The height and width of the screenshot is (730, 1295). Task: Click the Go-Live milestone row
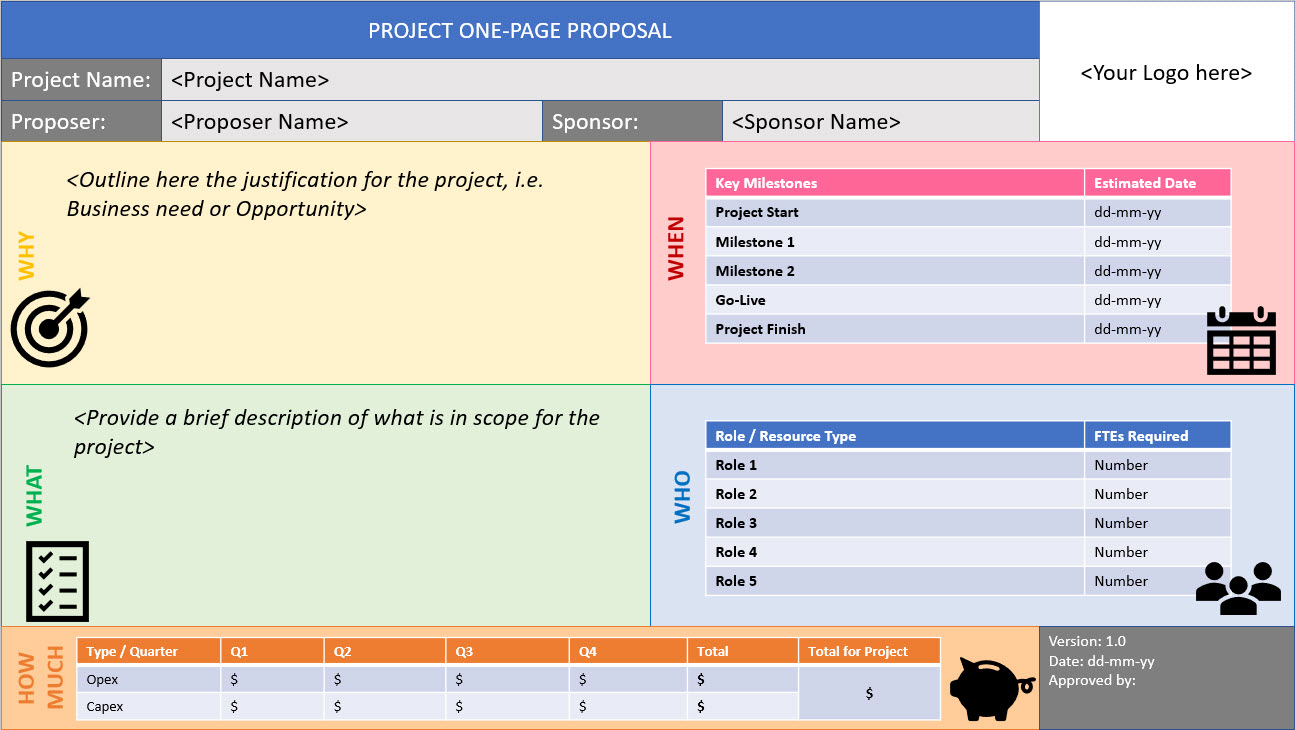[x=968, y=300]
